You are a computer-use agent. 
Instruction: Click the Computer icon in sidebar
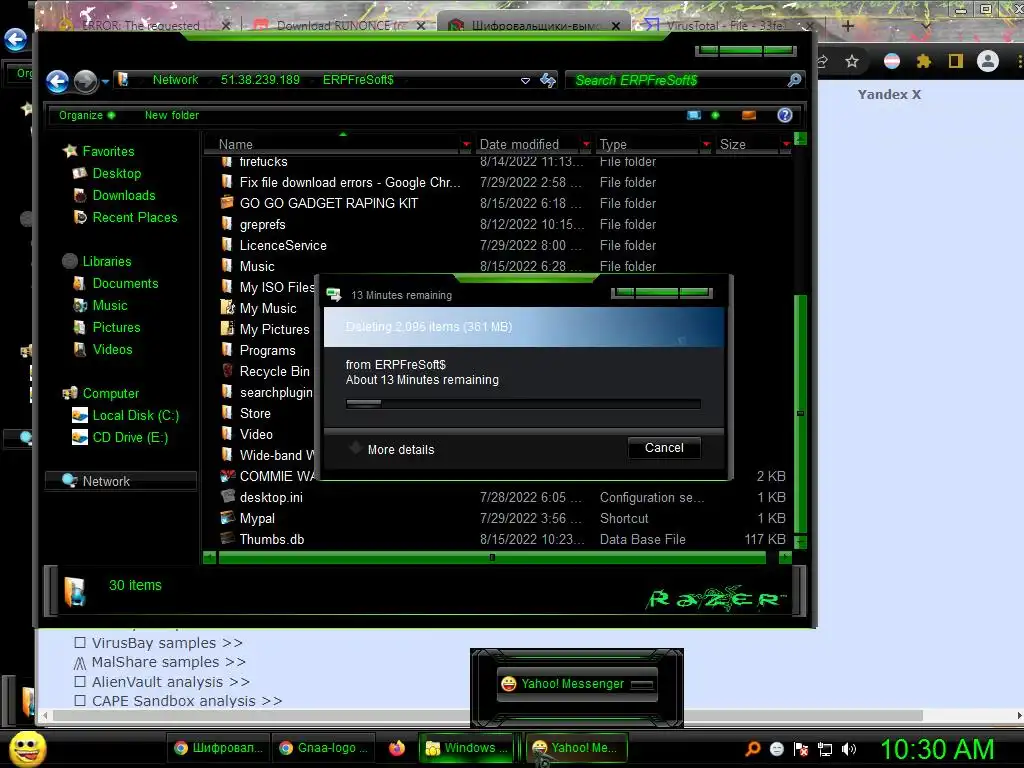pos(70,393)
